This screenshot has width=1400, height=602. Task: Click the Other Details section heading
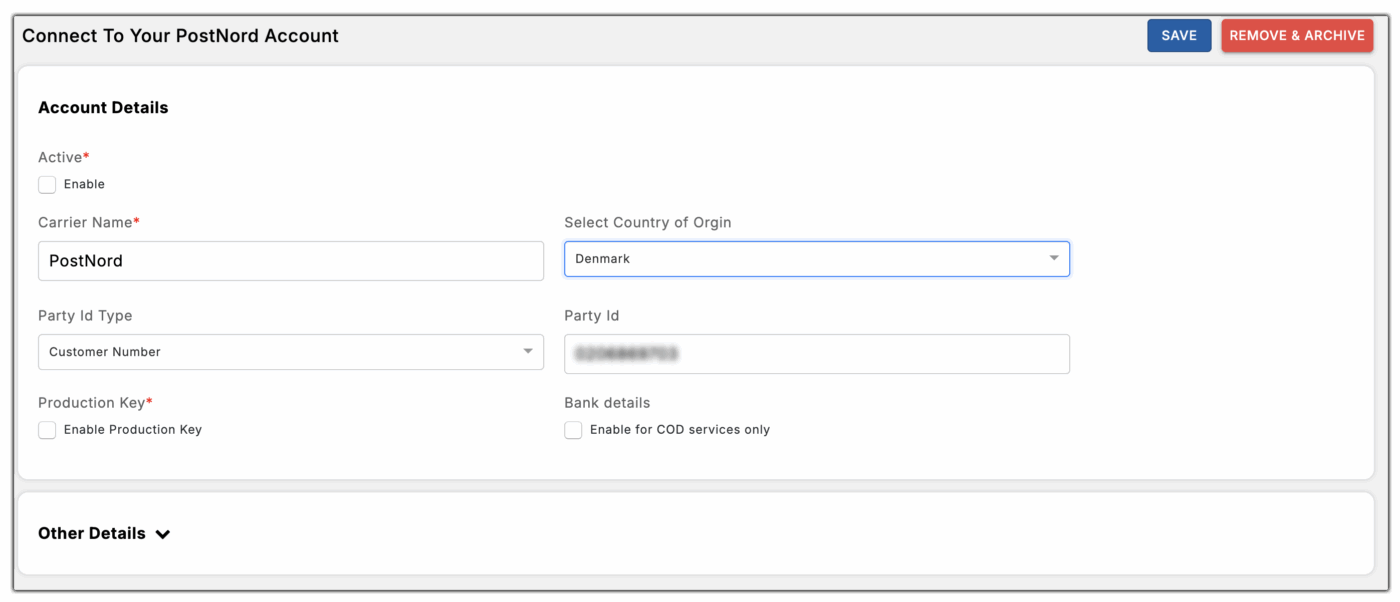[92, 534]
